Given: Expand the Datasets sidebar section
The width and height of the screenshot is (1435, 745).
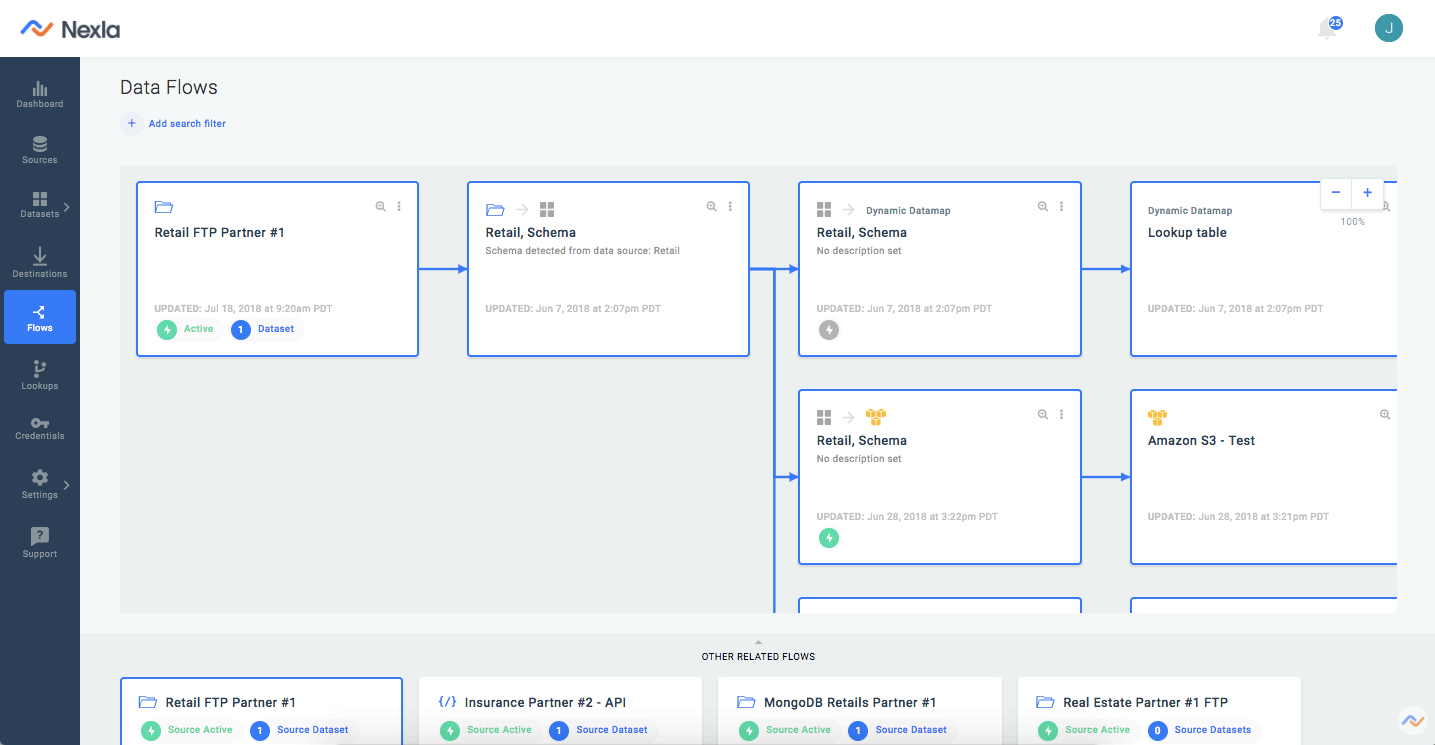Looking at the screenshot, I should tap(39, 205).
